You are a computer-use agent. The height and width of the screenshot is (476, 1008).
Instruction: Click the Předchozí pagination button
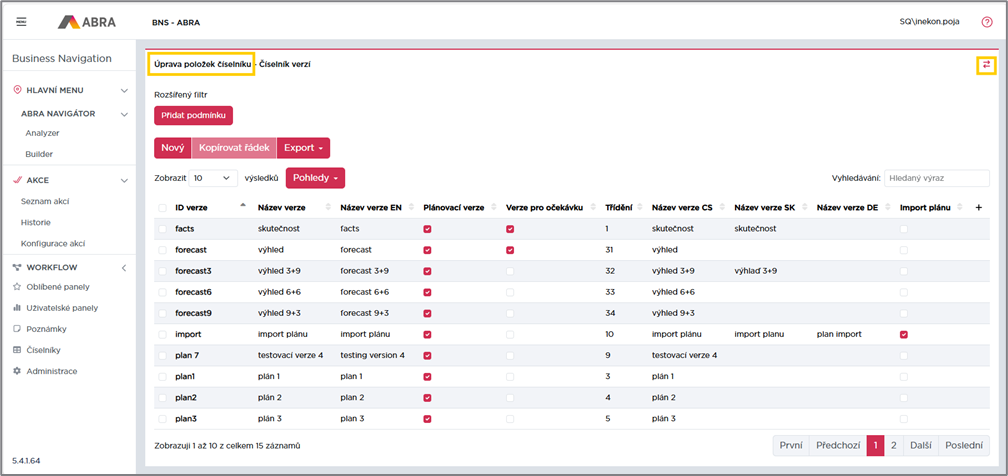(838, 445)
